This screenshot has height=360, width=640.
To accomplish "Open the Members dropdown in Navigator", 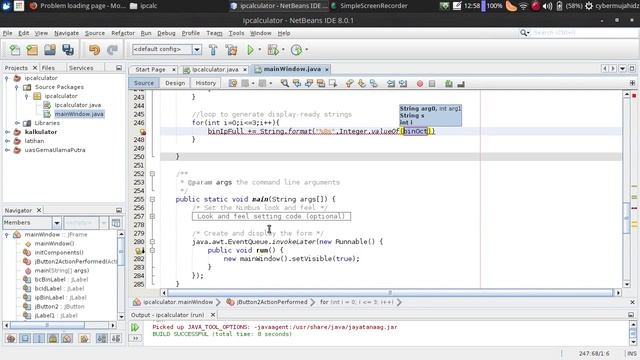I will [56, 223].
